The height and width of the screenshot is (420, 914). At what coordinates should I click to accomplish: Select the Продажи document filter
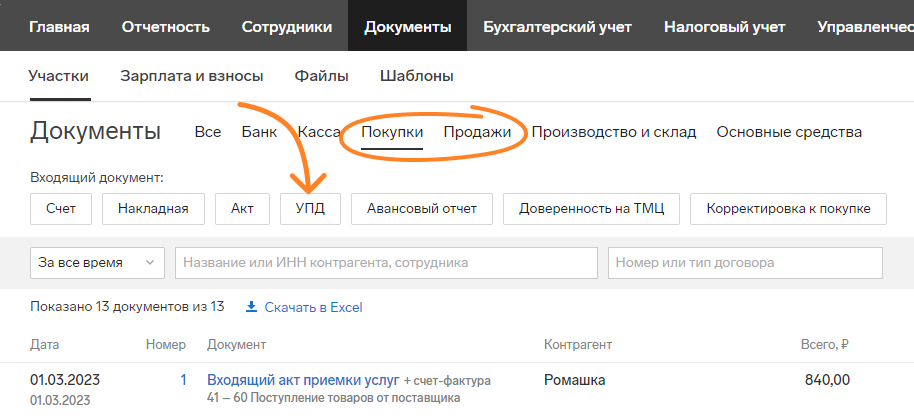pos(477,132)
